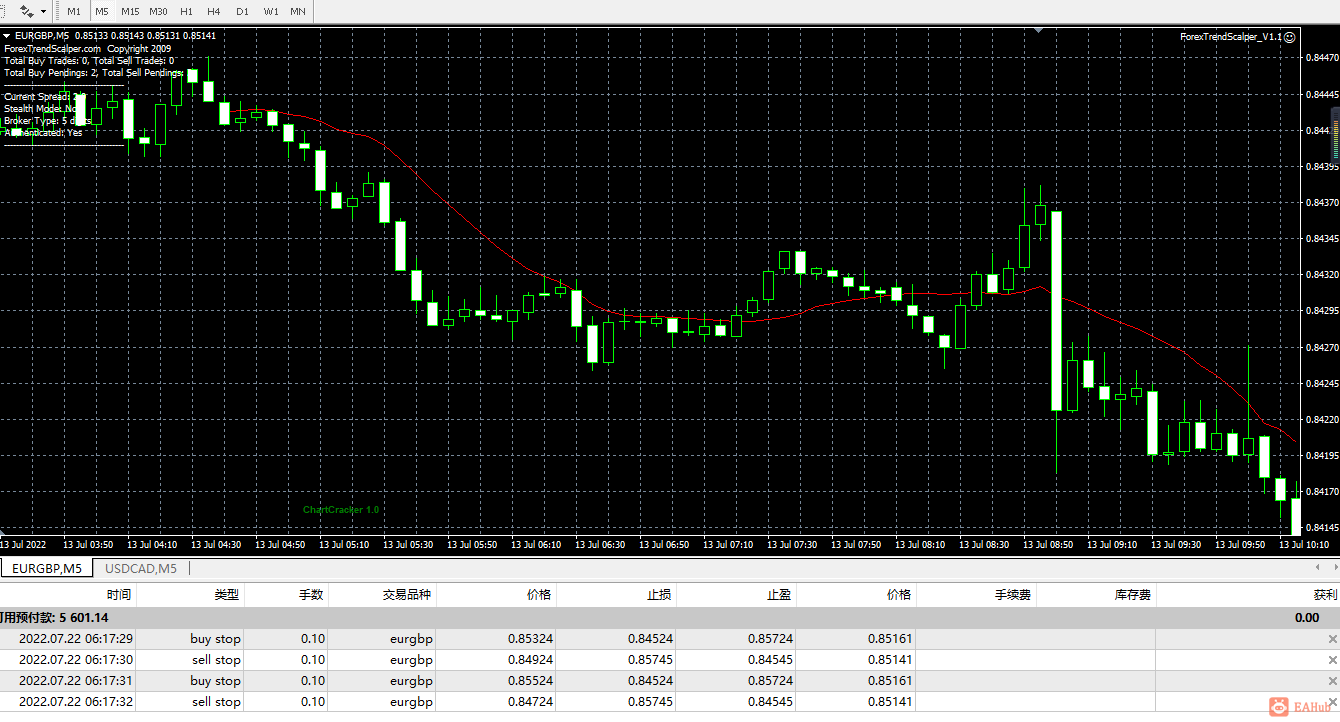Screen dimensions: 1340x722
Task: Click the green ChartCracker 1.0 label
Action: click(342, 510)
